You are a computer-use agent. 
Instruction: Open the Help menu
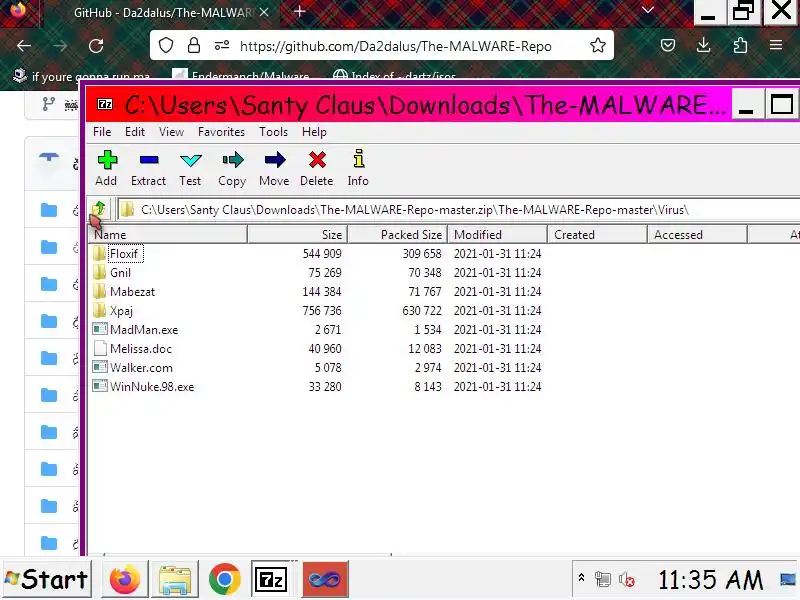[x=314, y=132]
